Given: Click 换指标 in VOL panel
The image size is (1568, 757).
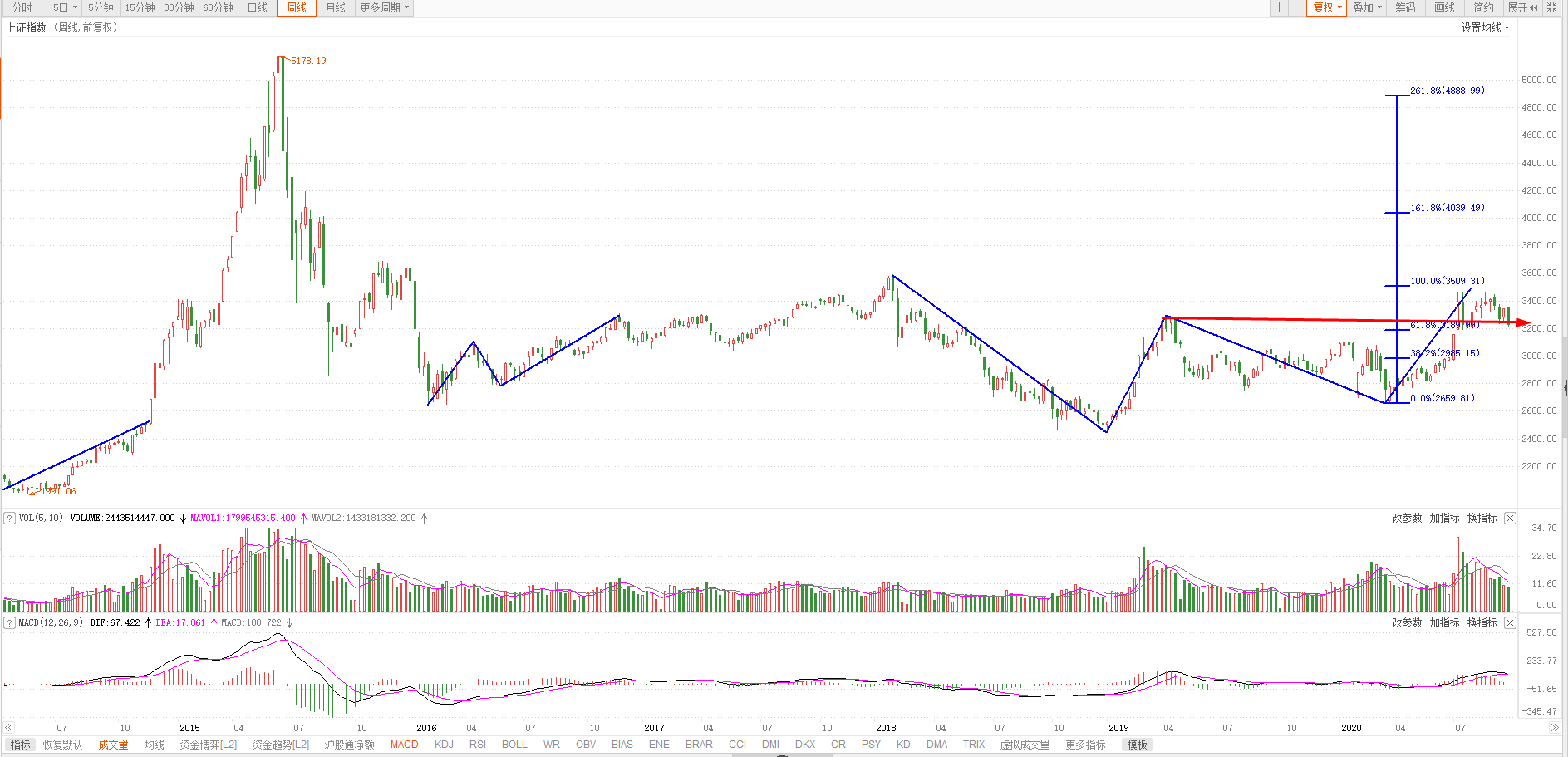Looking at the screenshot, I should 1482,518.
